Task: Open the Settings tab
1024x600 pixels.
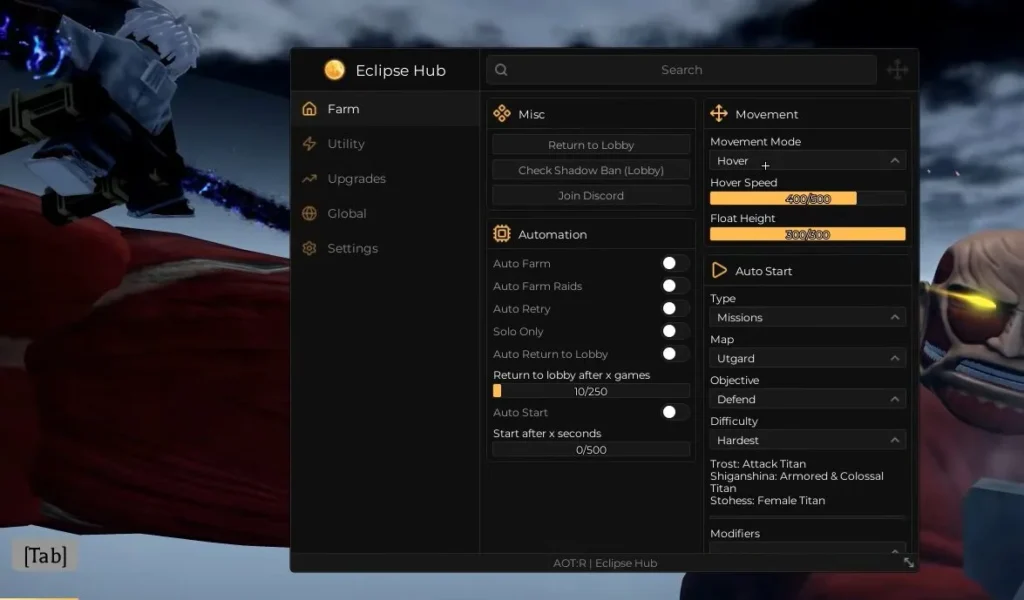Action: click(386, 248)
